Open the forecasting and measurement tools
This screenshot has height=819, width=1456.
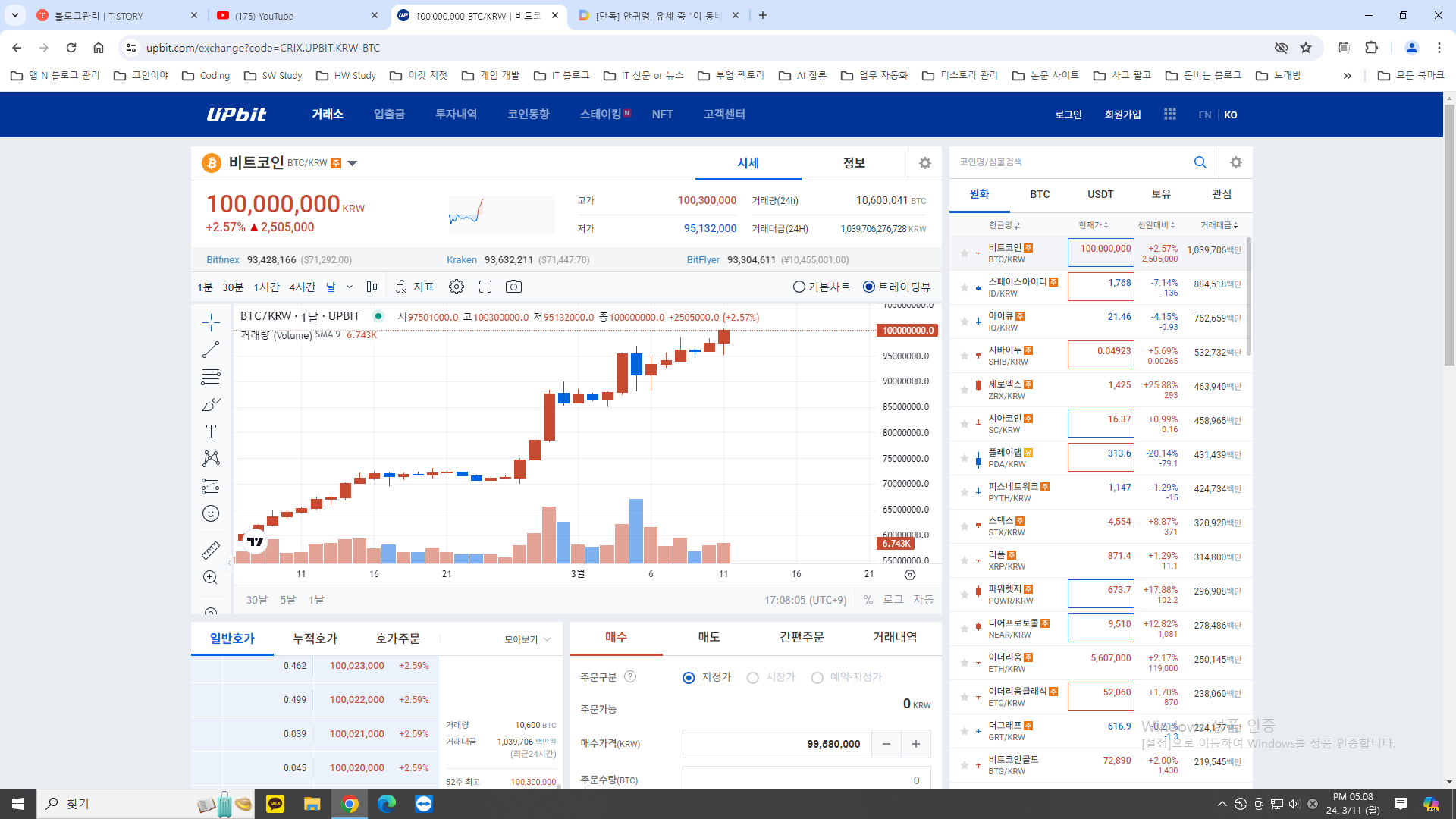[x=211, y=486]
